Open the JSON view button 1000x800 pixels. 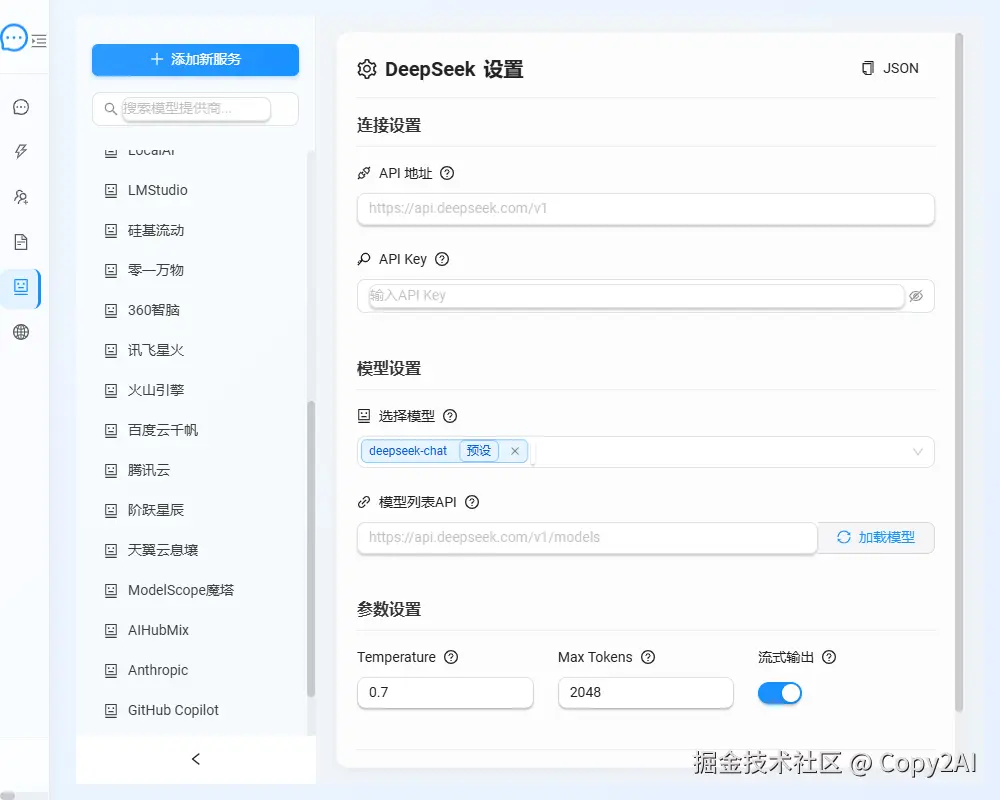[890, 68]
